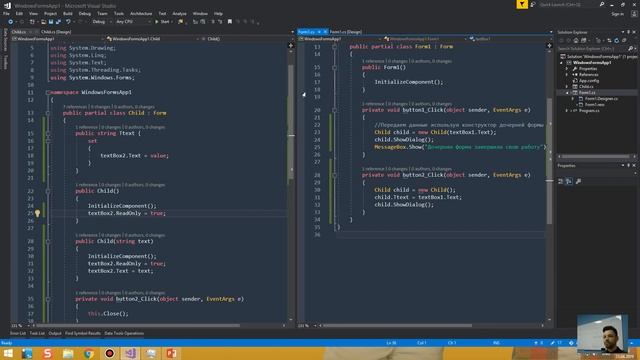Screen dimensions: 640x360
Task: Click the feedback icon beside Quick Launch
Action: coord(533,4)
